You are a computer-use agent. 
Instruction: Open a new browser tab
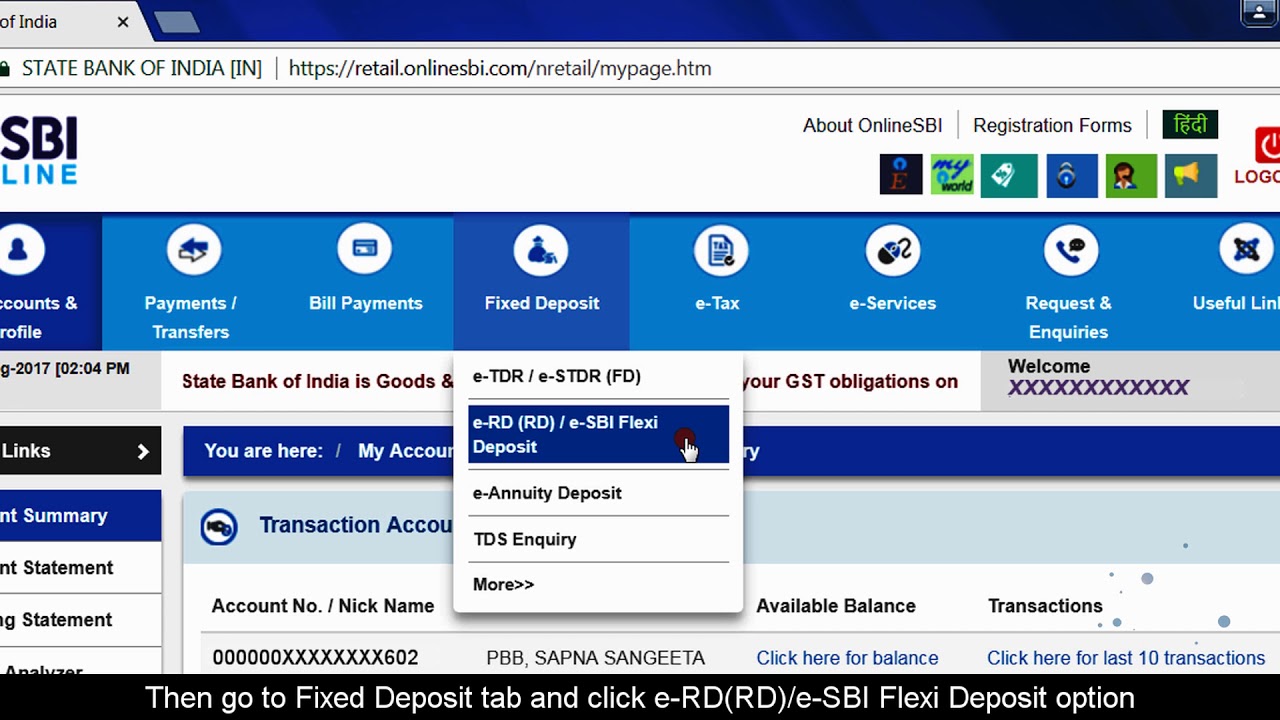pyautogui.click(x=177, y=22)
